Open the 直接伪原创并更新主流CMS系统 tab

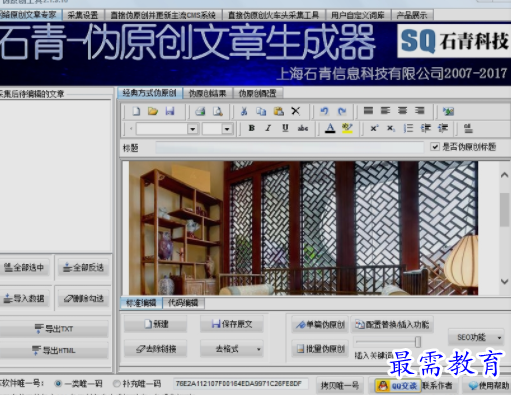[163, 15]
